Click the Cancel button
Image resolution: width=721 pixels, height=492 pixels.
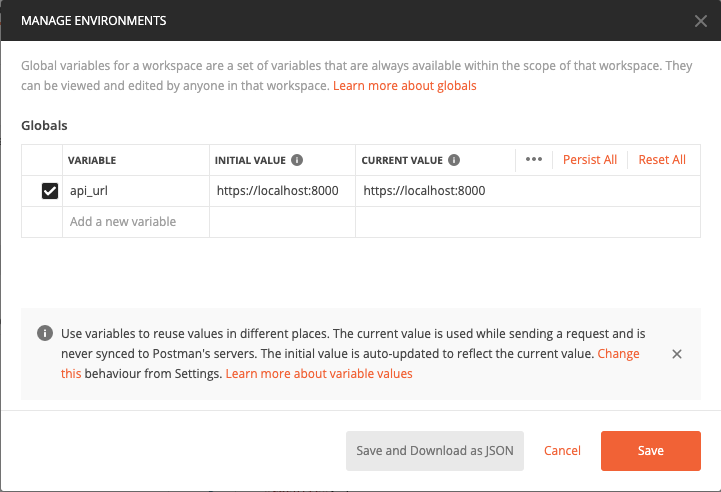click(562, 451)
